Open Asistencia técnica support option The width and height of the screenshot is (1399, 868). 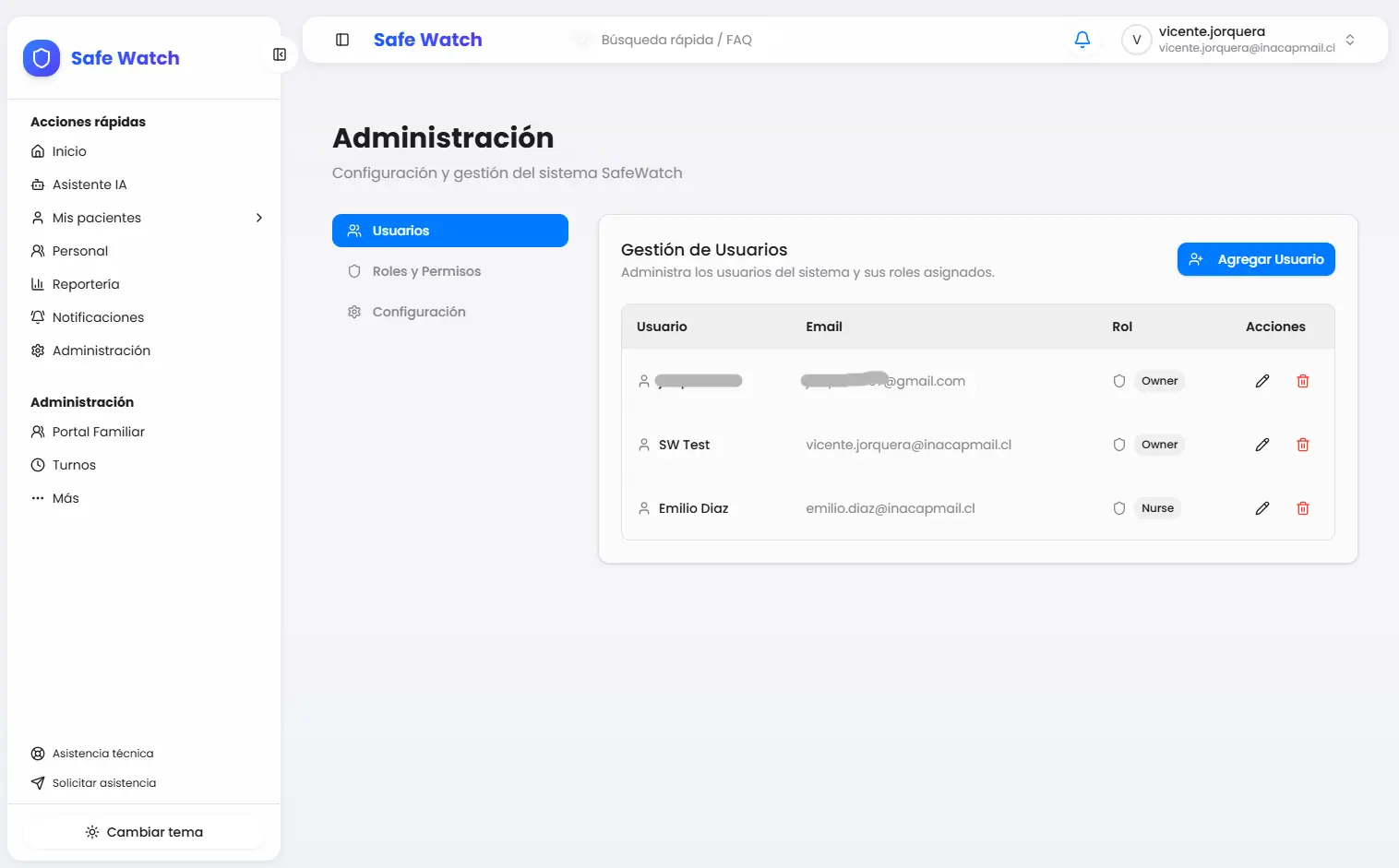coord(102,753)
